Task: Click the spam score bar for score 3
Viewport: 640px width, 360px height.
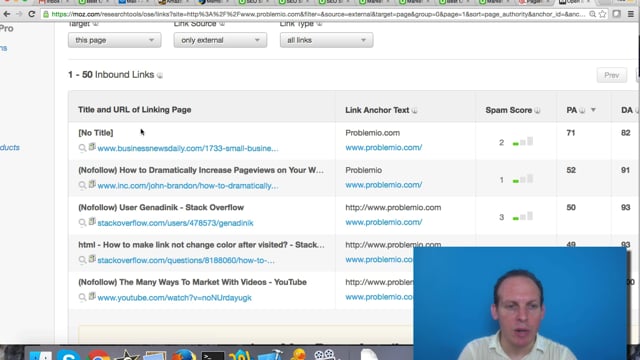Action: tap(523, 217)
